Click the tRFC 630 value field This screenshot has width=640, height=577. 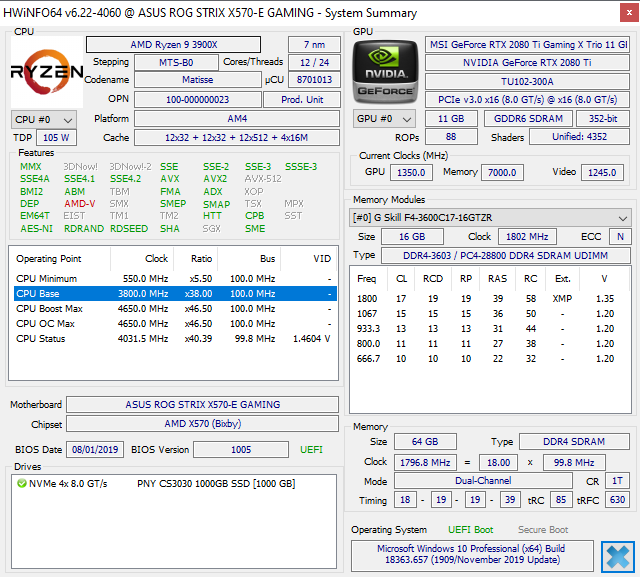(x=617, y=500)
